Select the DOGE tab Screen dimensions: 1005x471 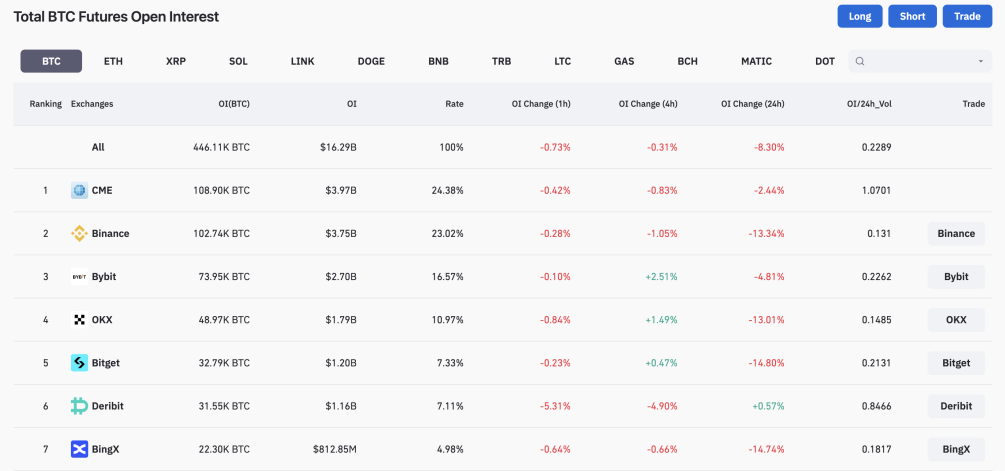click(371, 62)
